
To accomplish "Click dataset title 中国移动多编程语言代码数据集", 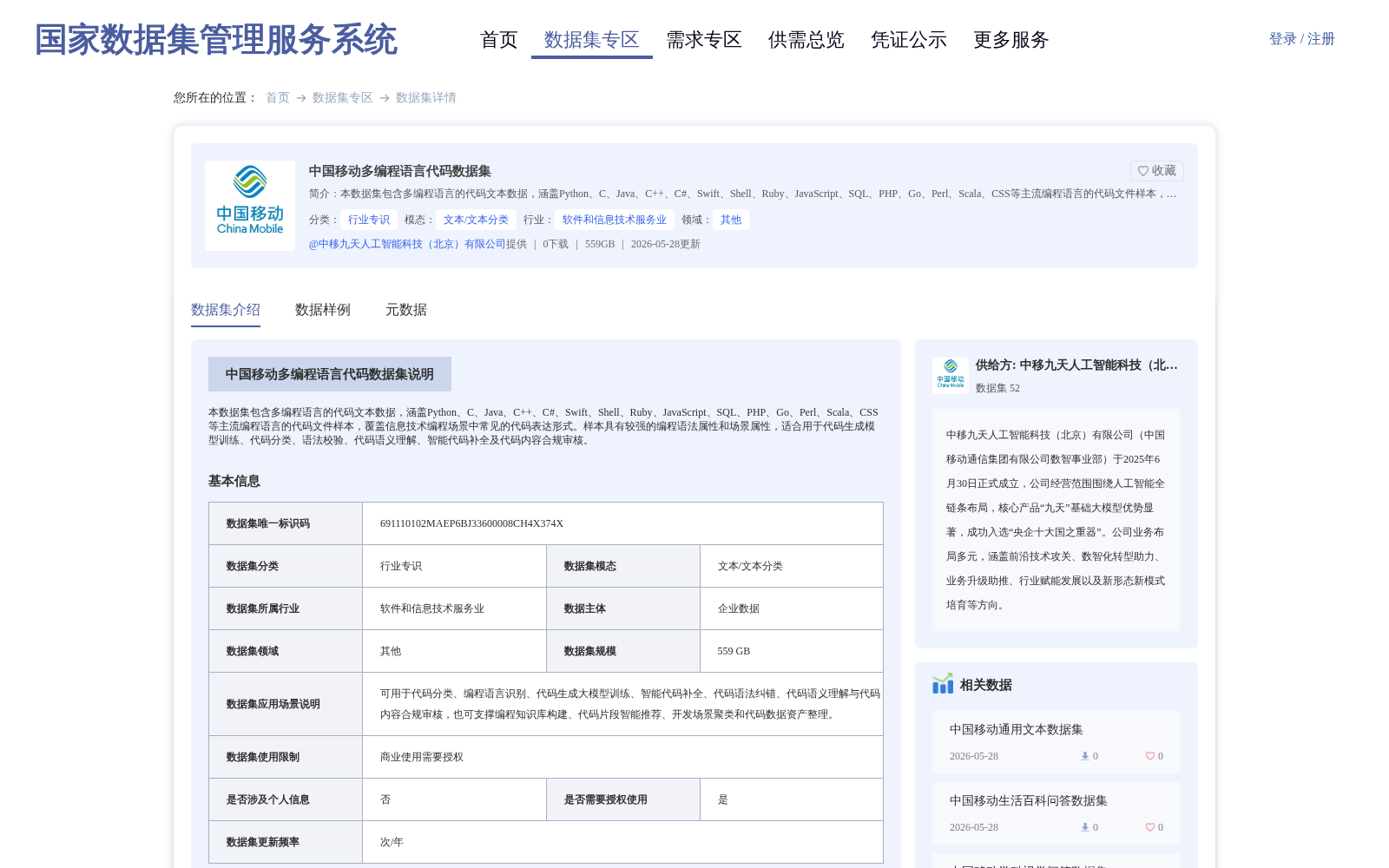I will click(400, 171).
